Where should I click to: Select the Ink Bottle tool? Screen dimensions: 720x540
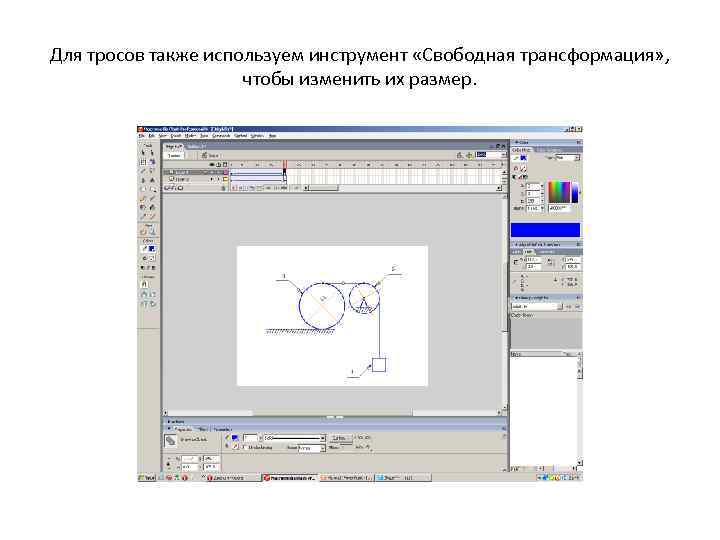pos(144,207)
